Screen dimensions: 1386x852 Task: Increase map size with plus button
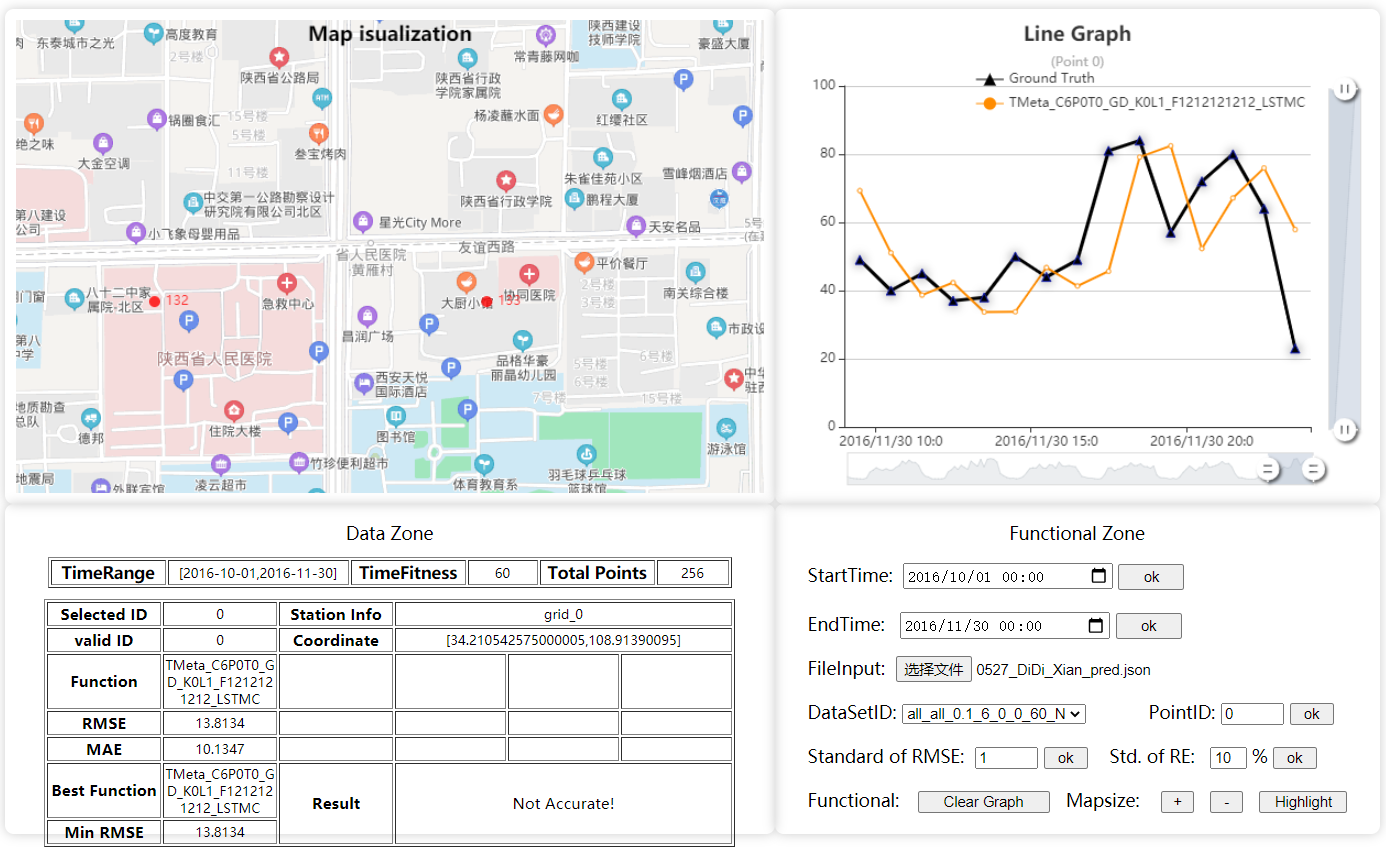pos(1177,802)
